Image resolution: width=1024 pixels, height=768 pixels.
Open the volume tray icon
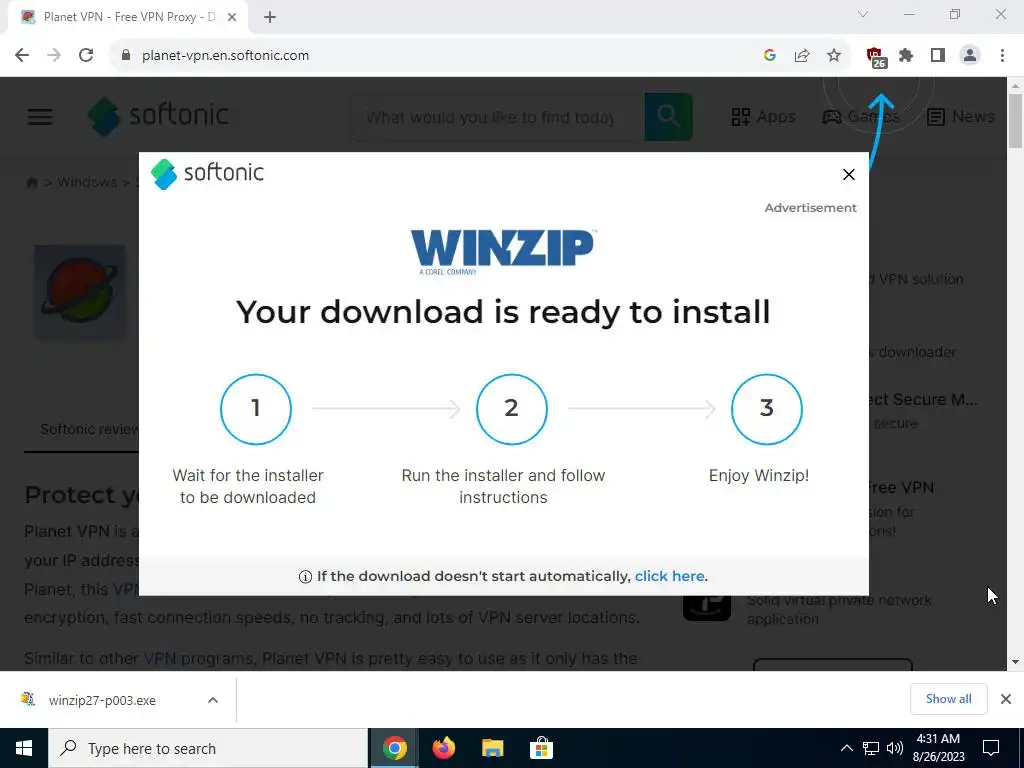[x=895, y=748]
